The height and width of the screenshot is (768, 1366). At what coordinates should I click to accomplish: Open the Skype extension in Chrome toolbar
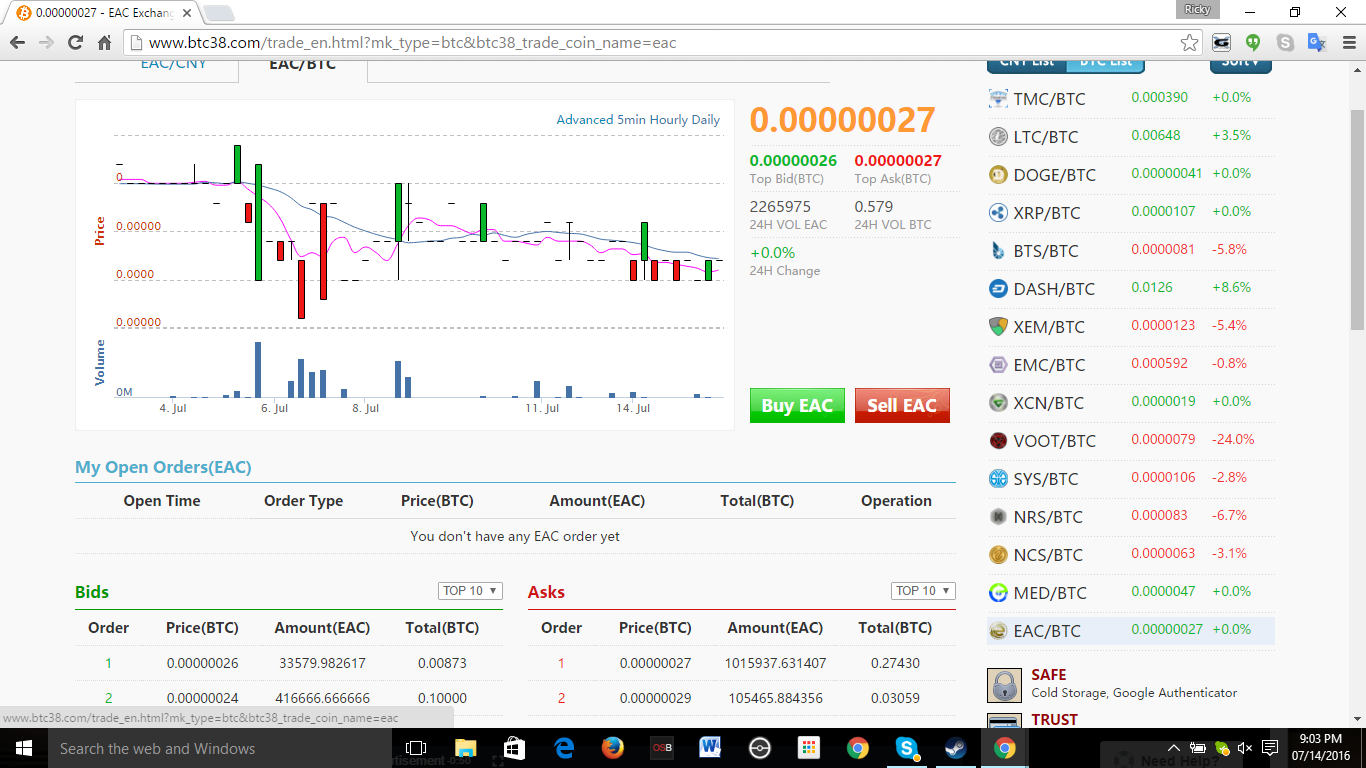pos(1285,43)
